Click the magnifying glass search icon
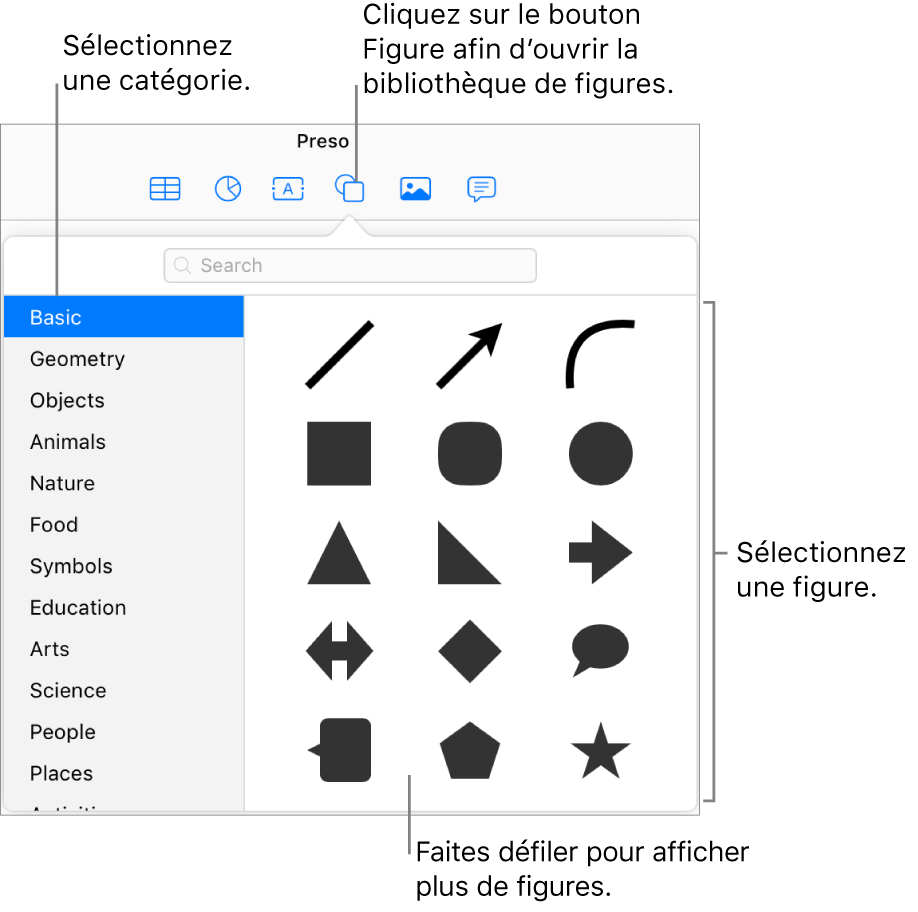The image size is (918, 912). click(x=182, y=265)
